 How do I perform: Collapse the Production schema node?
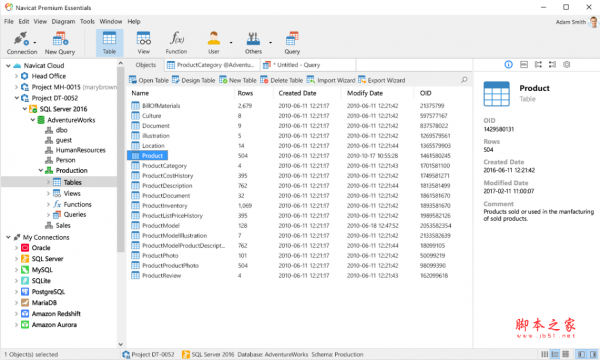[x=41, y=170]
